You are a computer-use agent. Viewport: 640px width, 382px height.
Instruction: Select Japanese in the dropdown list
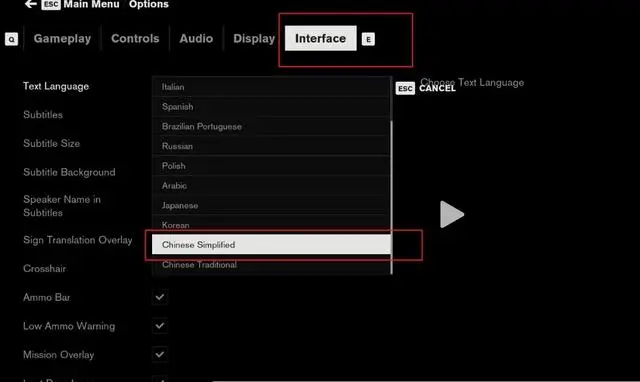[271, 205]
